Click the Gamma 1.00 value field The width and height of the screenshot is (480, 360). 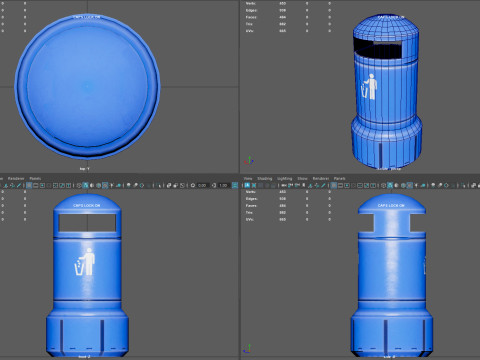(223, 185)
